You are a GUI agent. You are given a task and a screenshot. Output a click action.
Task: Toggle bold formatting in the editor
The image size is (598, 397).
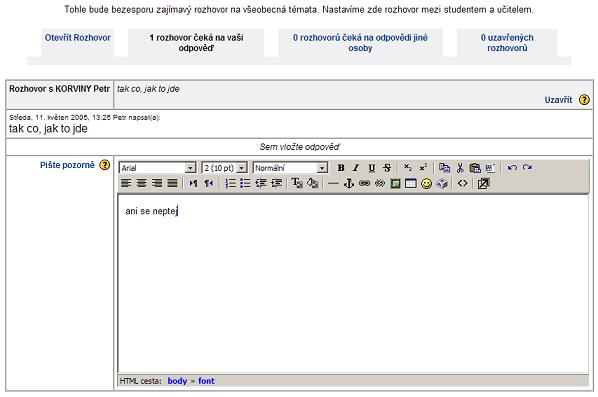point(341,168)
